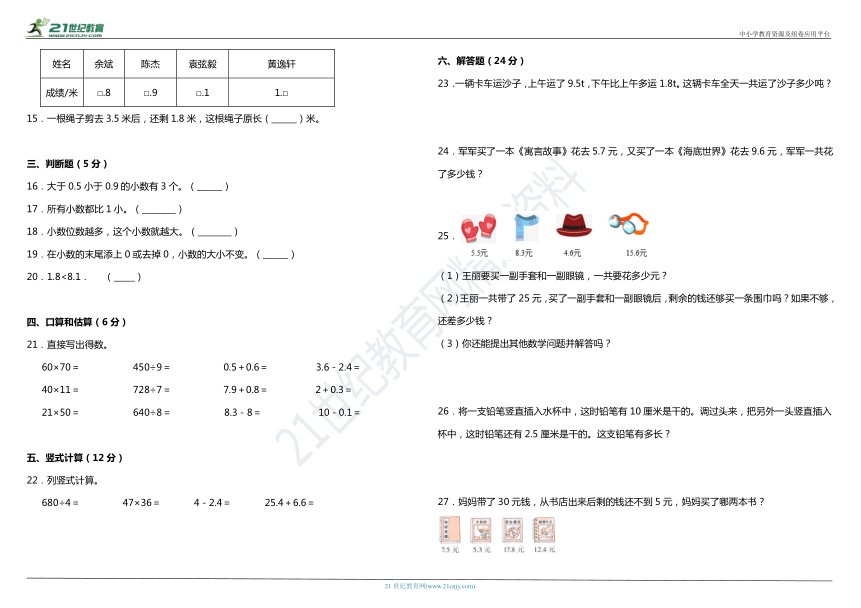Click the red hat picture priced 4.6元
Image resolution: width=861 pixels, height=608 pixels.
pyautogui.click(x=574, y=226)
